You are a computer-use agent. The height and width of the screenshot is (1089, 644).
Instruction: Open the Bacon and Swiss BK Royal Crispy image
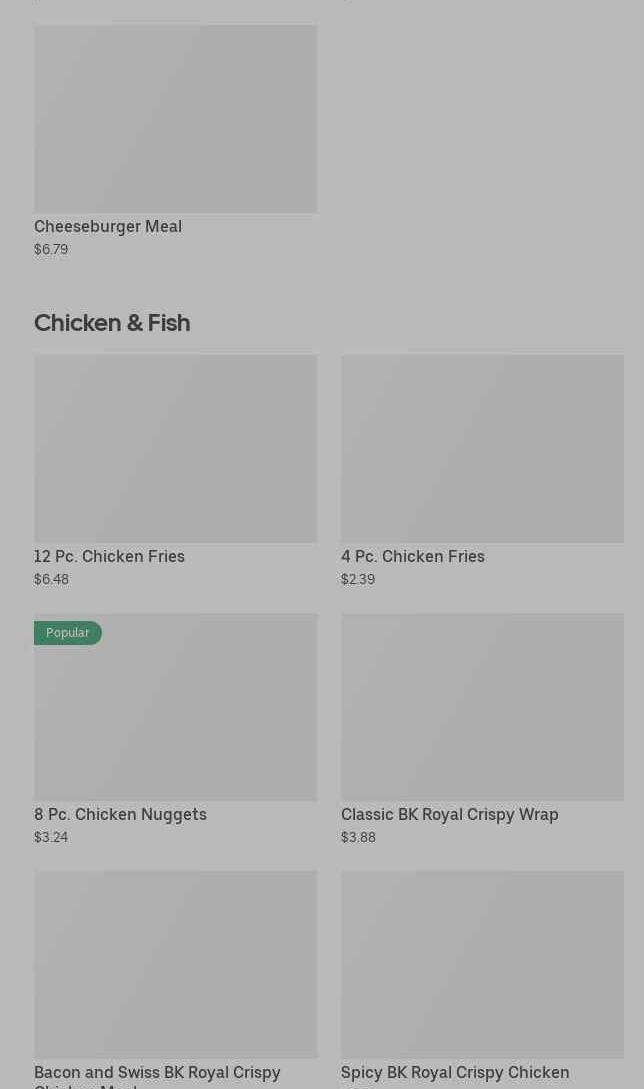(175, 964)
